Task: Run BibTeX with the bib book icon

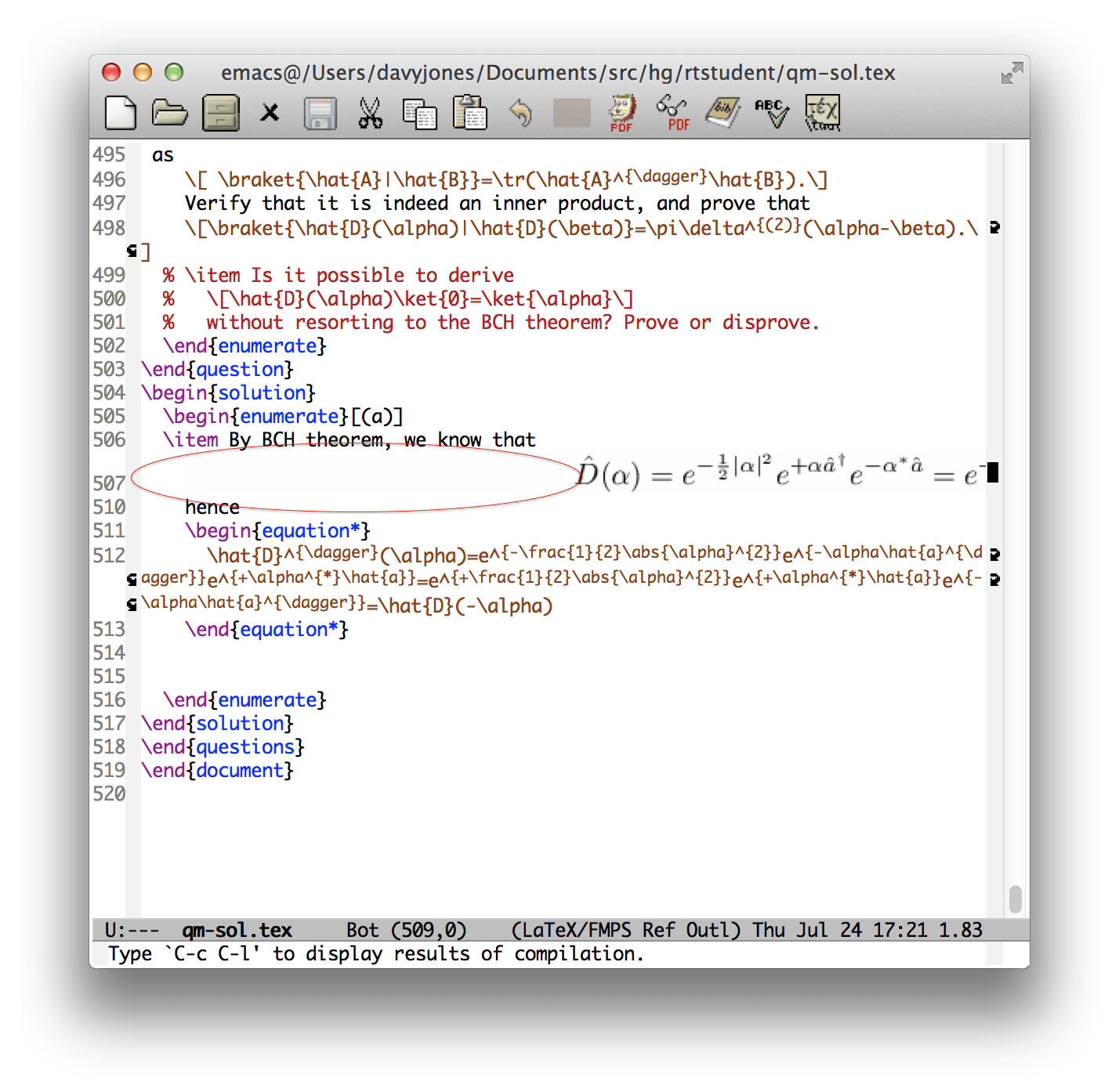Action: 722,114
